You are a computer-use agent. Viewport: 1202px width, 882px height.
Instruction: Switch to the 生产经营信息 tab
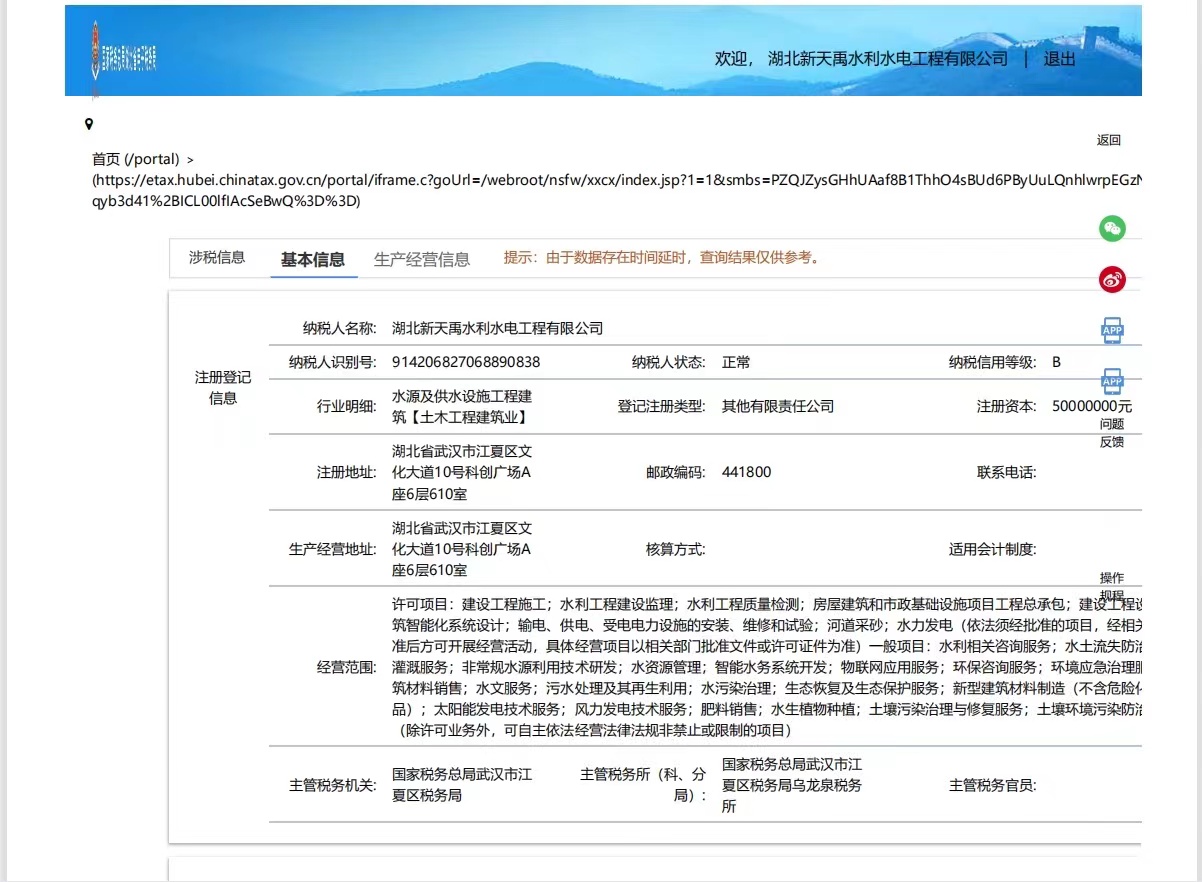(x=422, y=258)
